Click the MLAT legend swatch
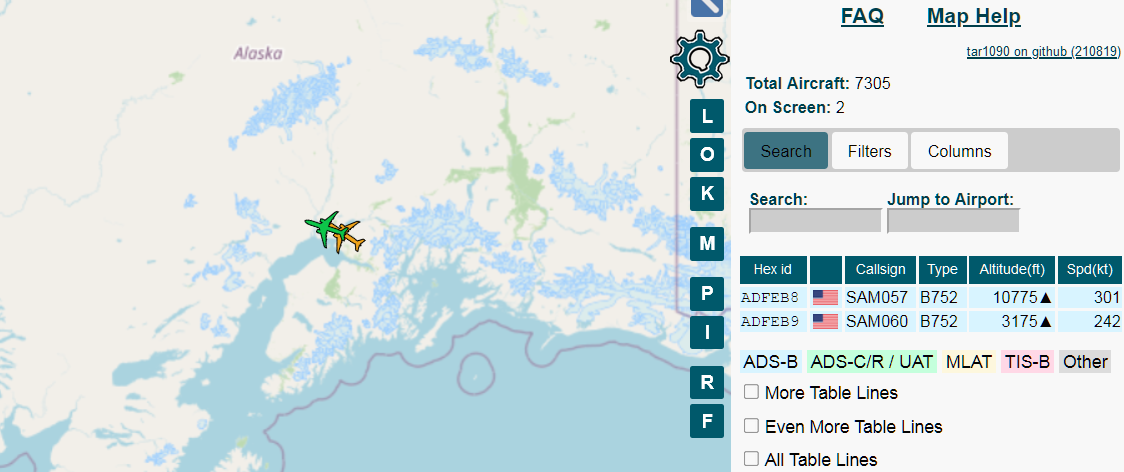Image resolution: width=1124 pixels, height=472 pixels. [x=969, y=362]
